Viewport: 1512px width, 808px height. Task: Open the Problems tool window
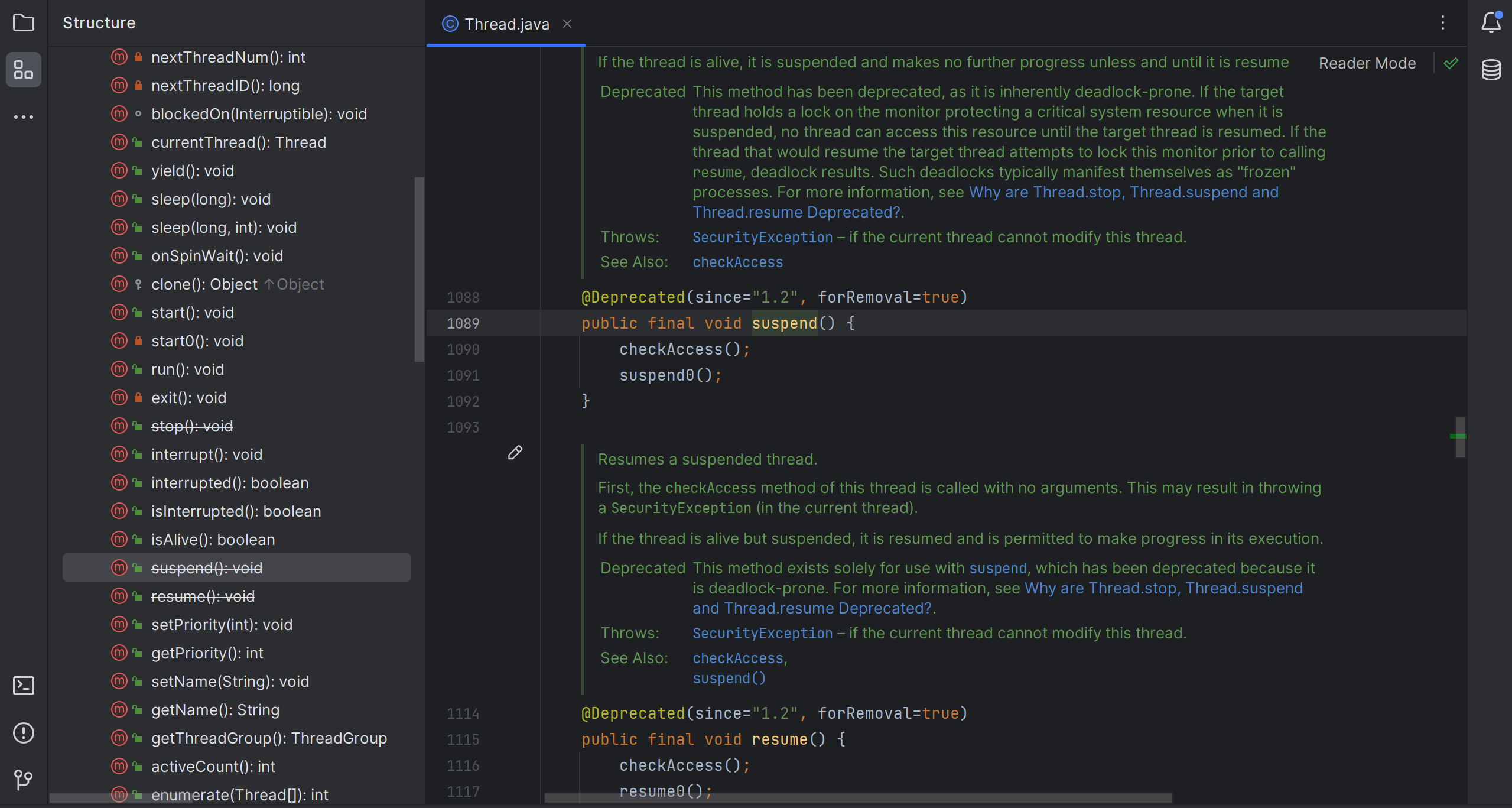(24, 733)
